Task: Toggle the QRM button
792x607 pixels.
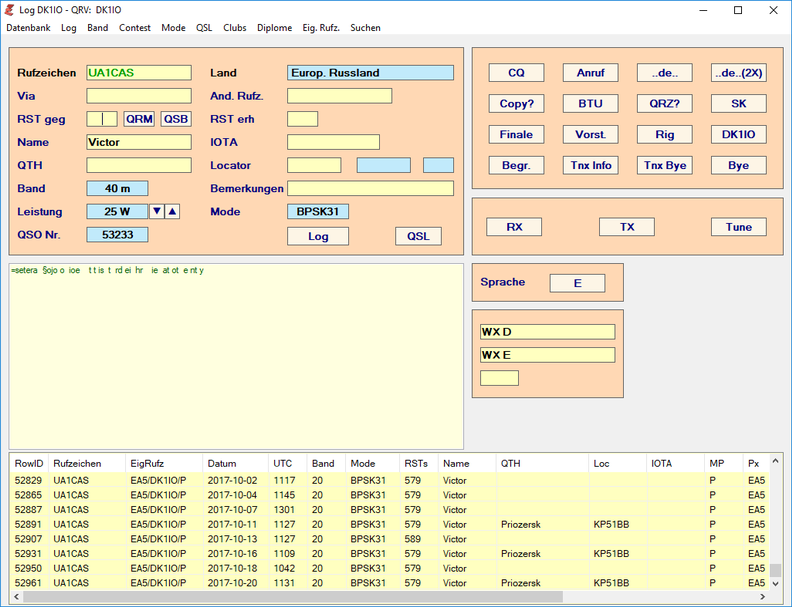Action: 139,119
